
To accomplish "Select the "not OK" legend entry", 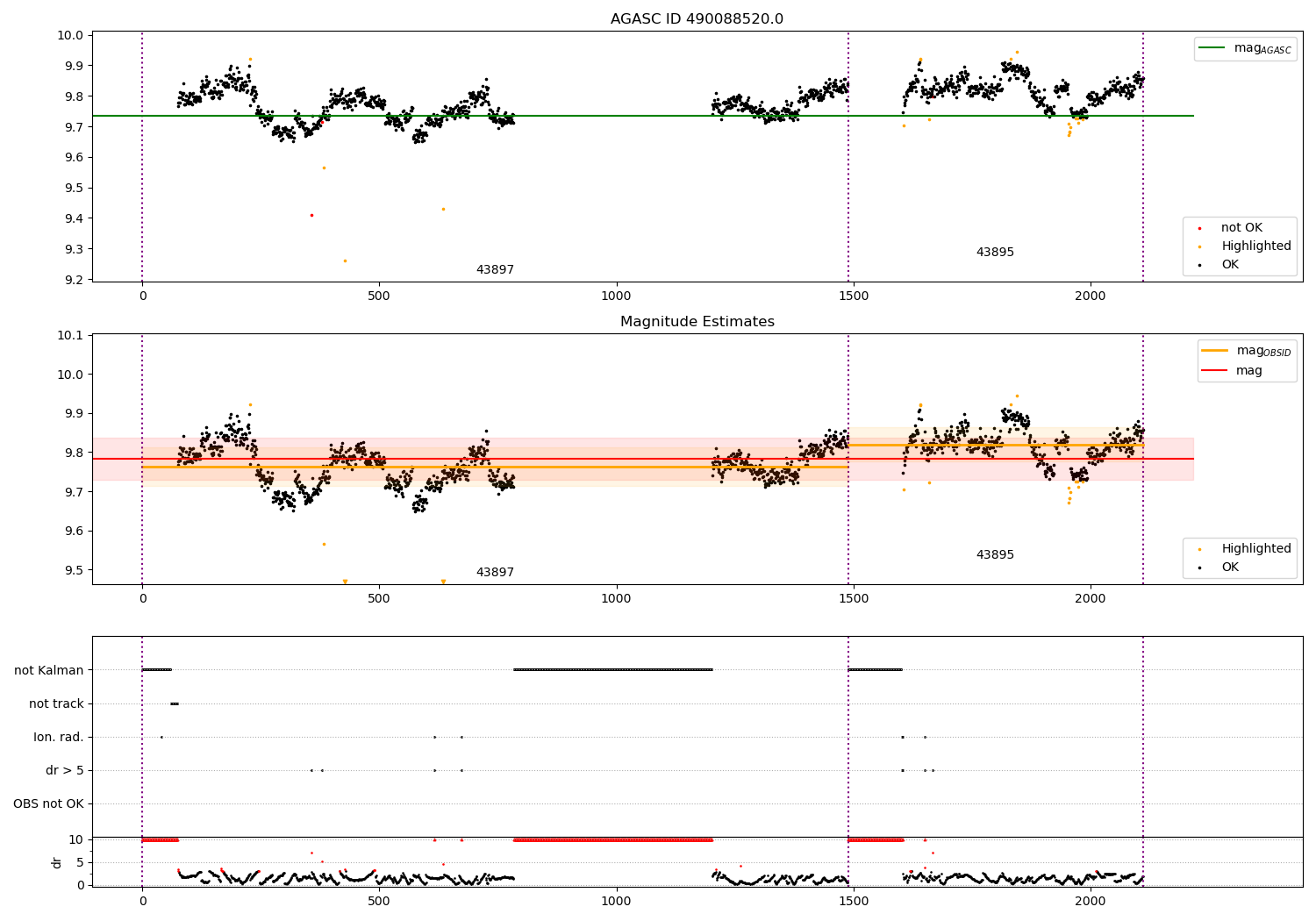I will [1241, 228].
